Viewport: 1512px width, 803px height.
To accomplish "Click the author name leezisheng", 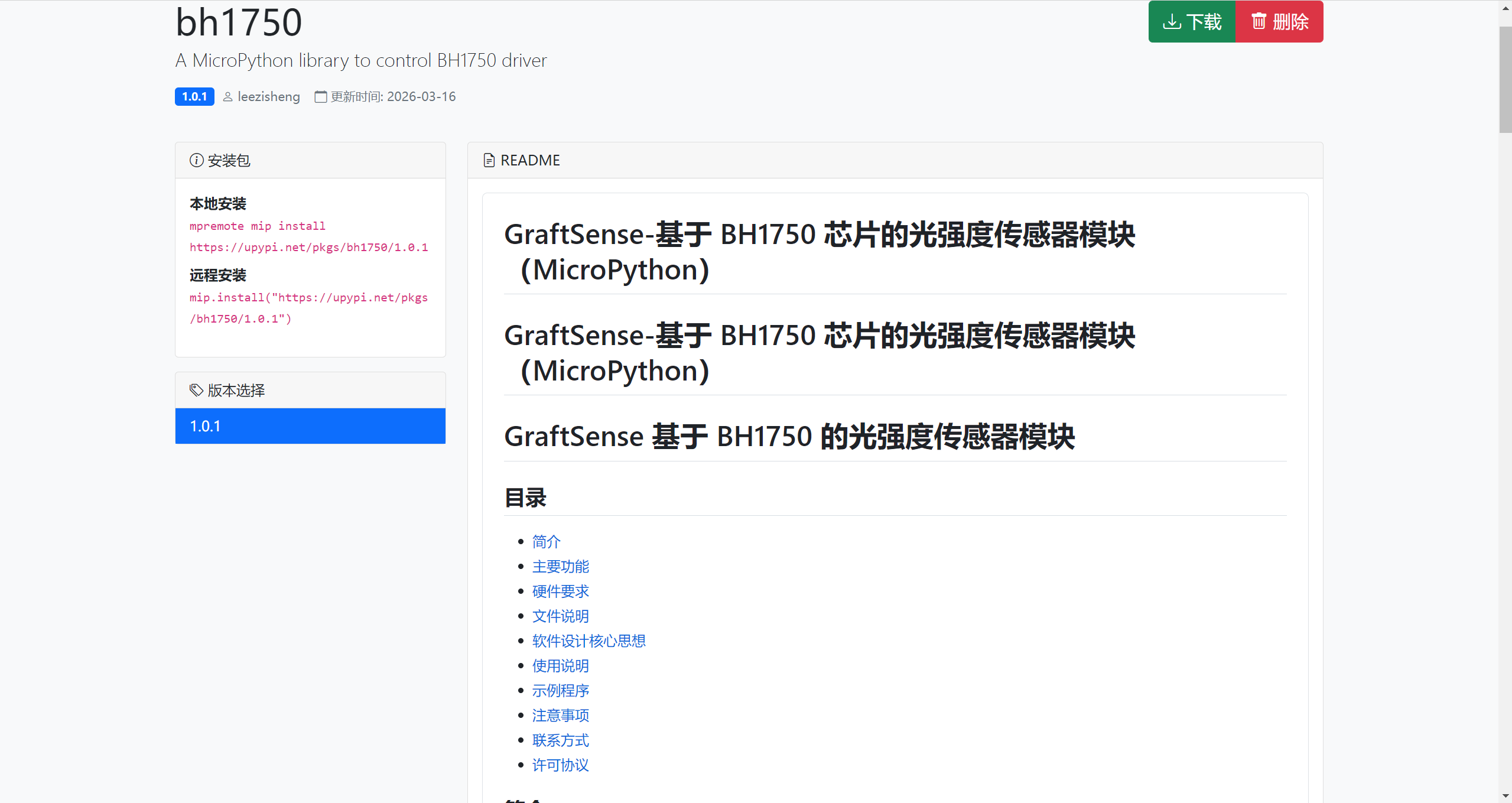I will point(269,96).
